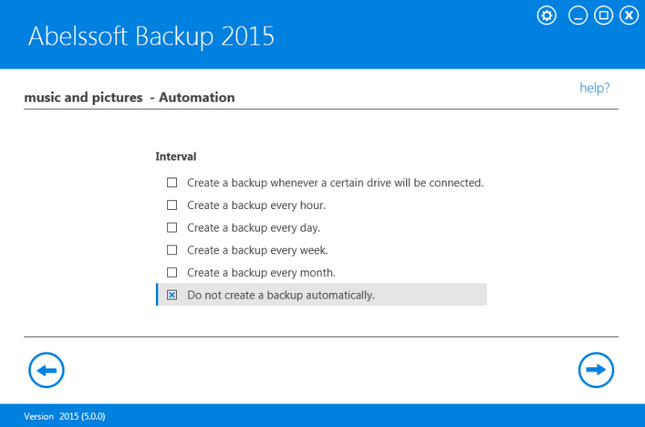The height and width of the screenshot is (427, 645).
Task: Minimize the Abelssoft Backup window
Action: coord(578,16)
